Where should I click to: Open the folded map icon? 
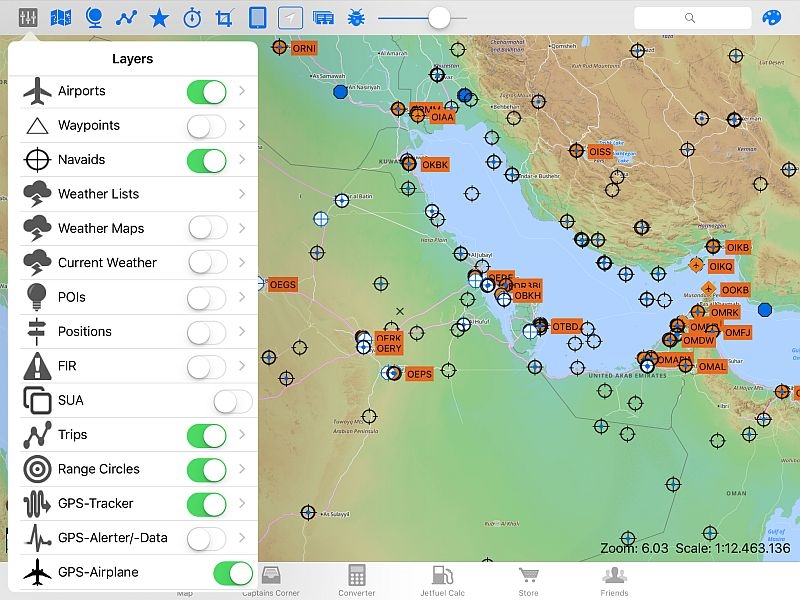click(61, 18)
